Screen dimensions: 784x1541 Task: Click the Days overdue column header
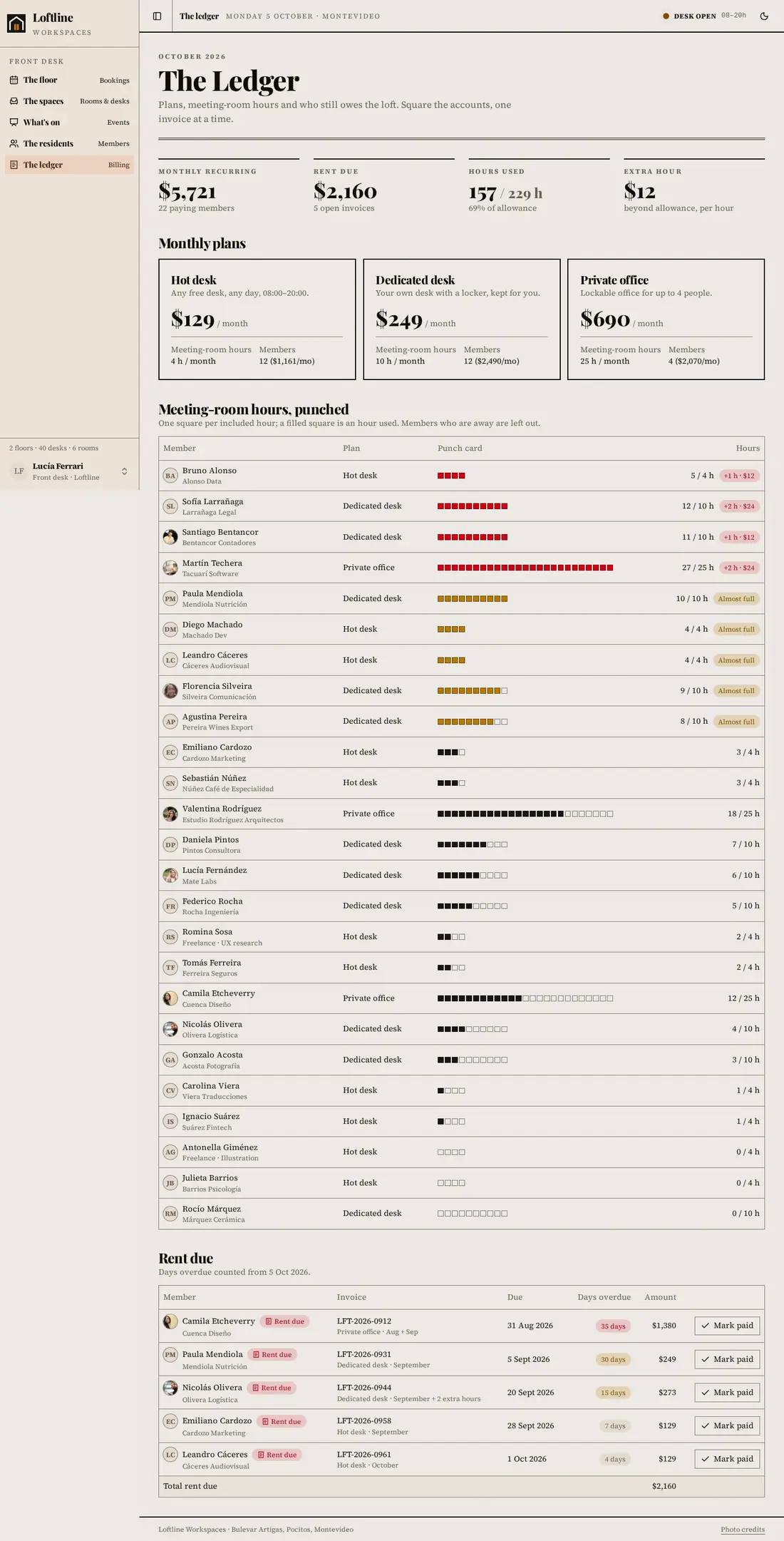[x=604, y=1297]
